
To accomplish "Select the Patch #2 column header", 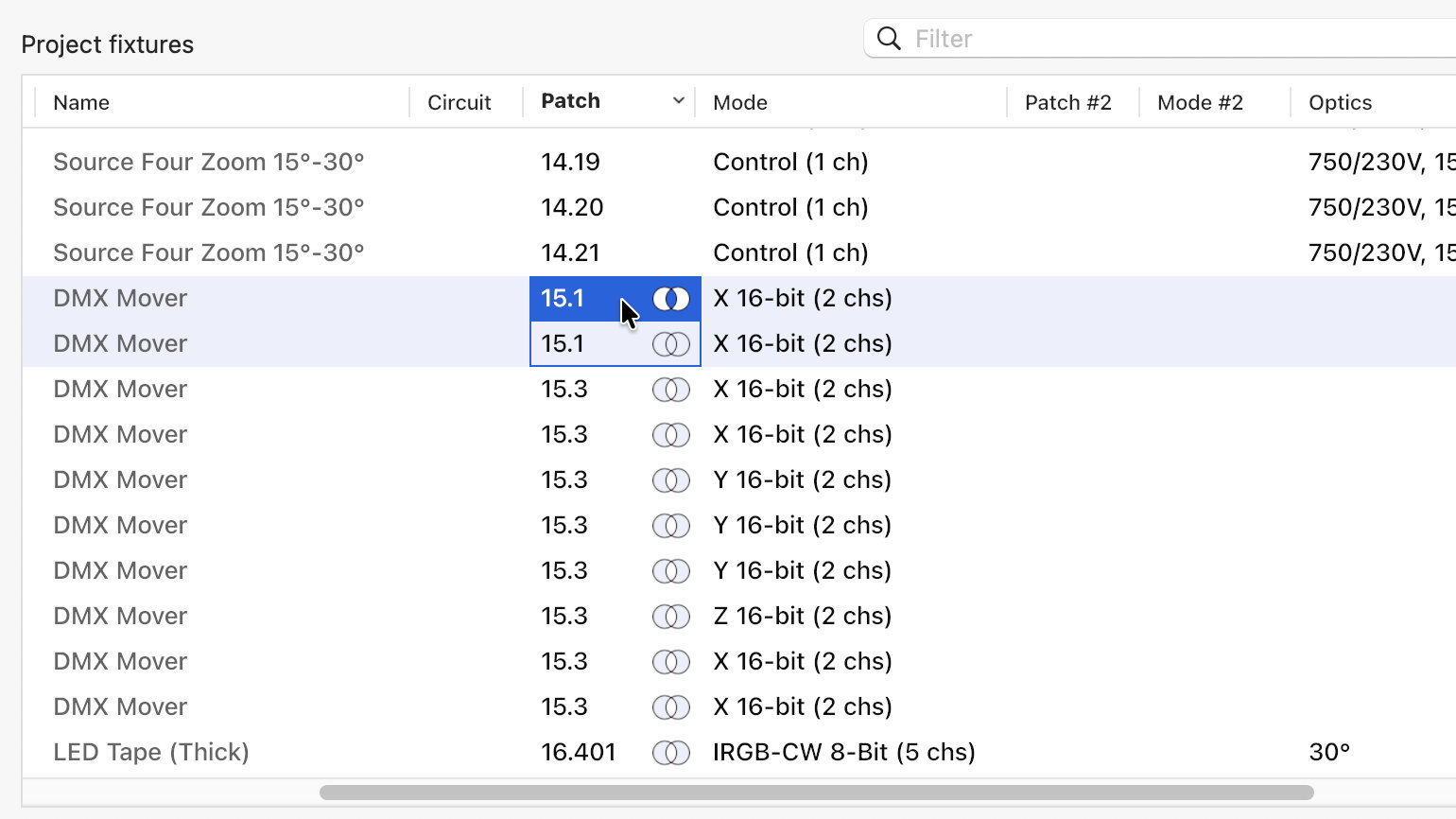I will [x=1067, y=102].
